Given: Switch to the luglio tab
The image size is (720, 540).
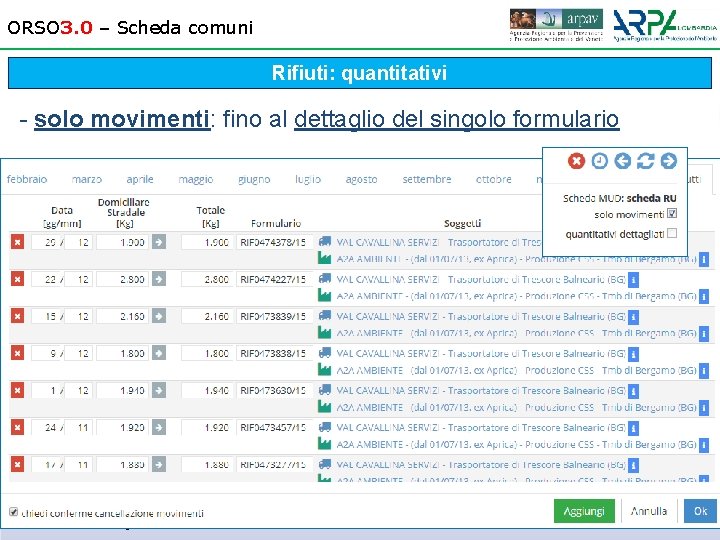Looking at the screenshot, I should click(308, 179).
